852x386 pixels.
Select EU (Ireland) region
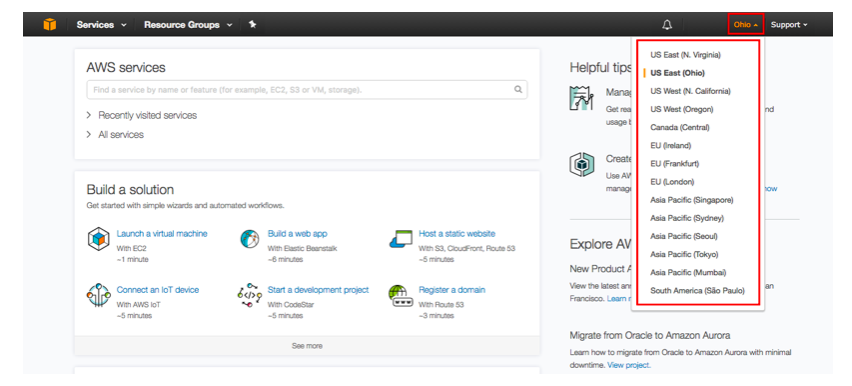pos(671,146)
